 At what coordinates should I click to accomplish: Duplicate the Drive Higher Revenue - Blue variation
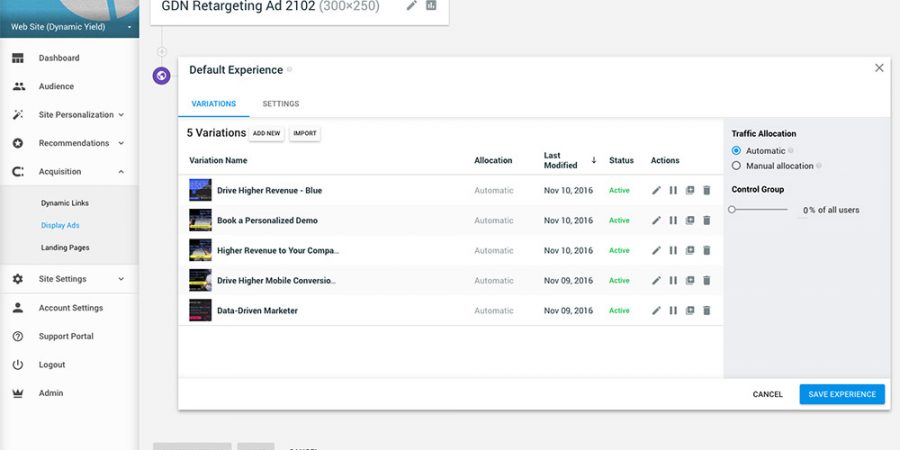690,191
